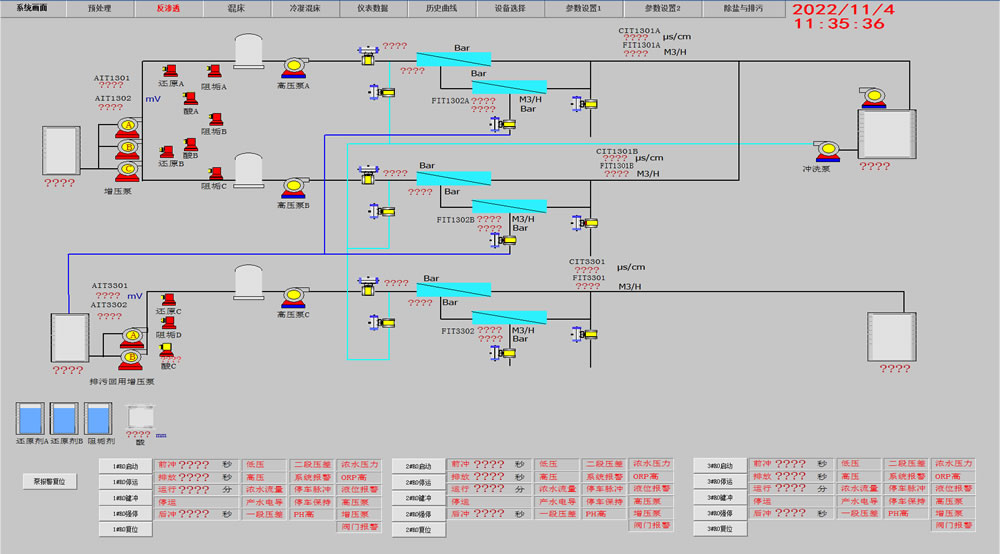Click the 2#RO停运 stop button
Screen dimensions: 1000x554
[x=418, y=482]
